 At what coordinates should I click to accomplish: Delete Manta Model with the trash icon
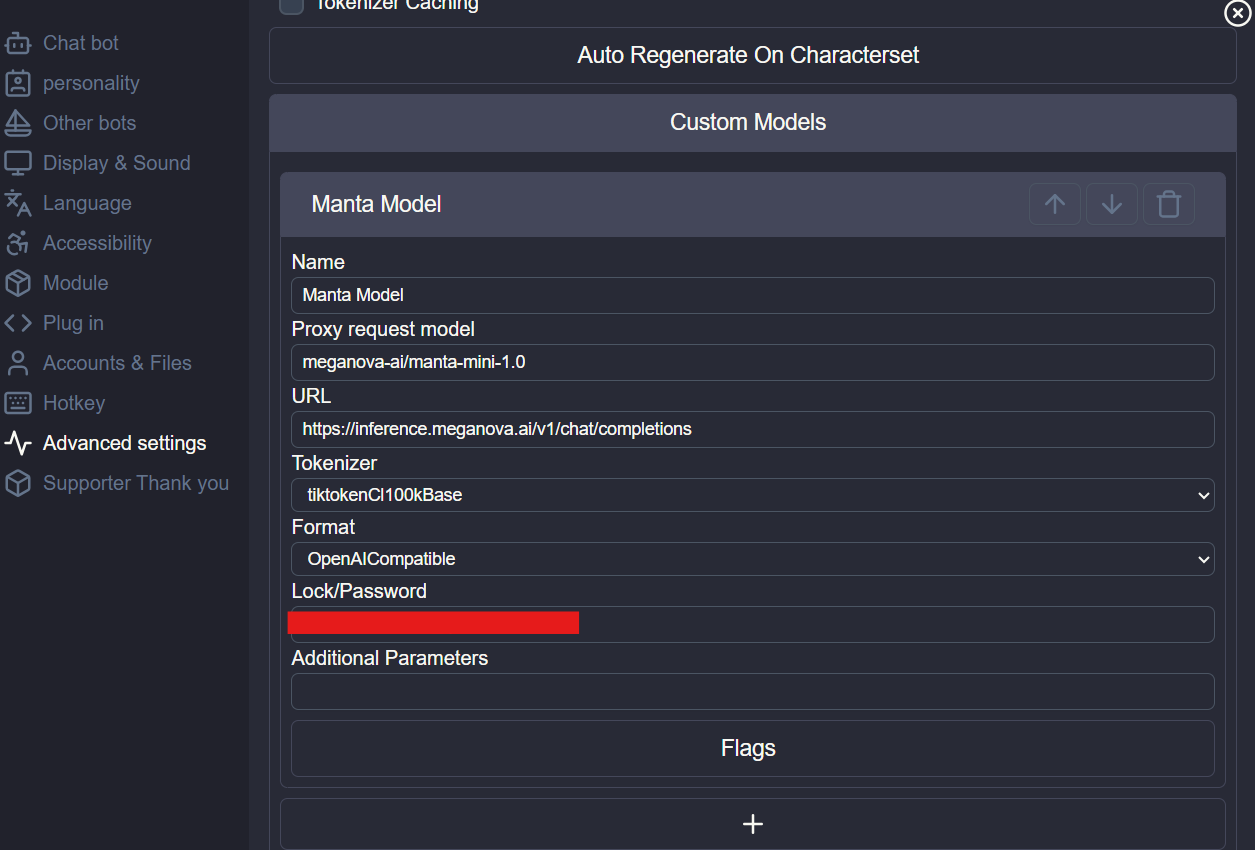click(x=1168, y=204)
